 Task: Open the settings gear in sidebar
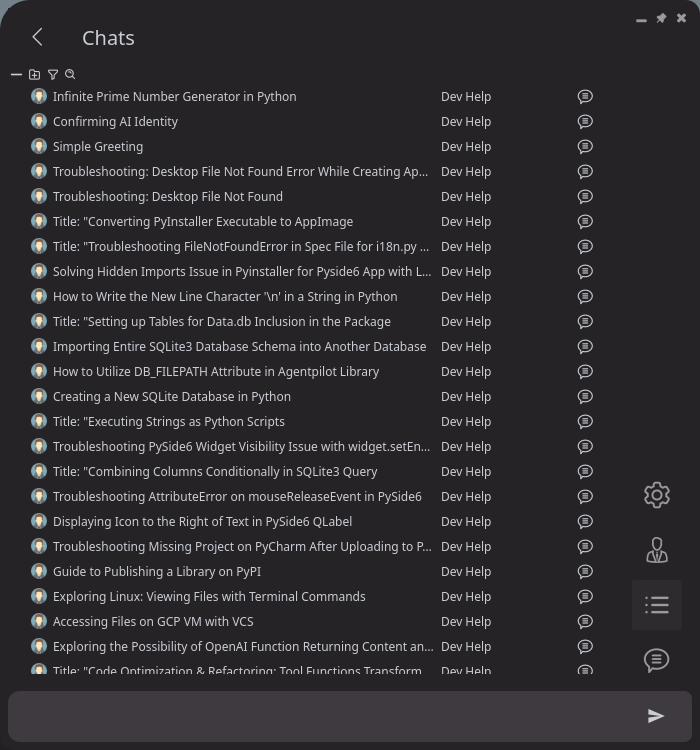coord(656,495)
